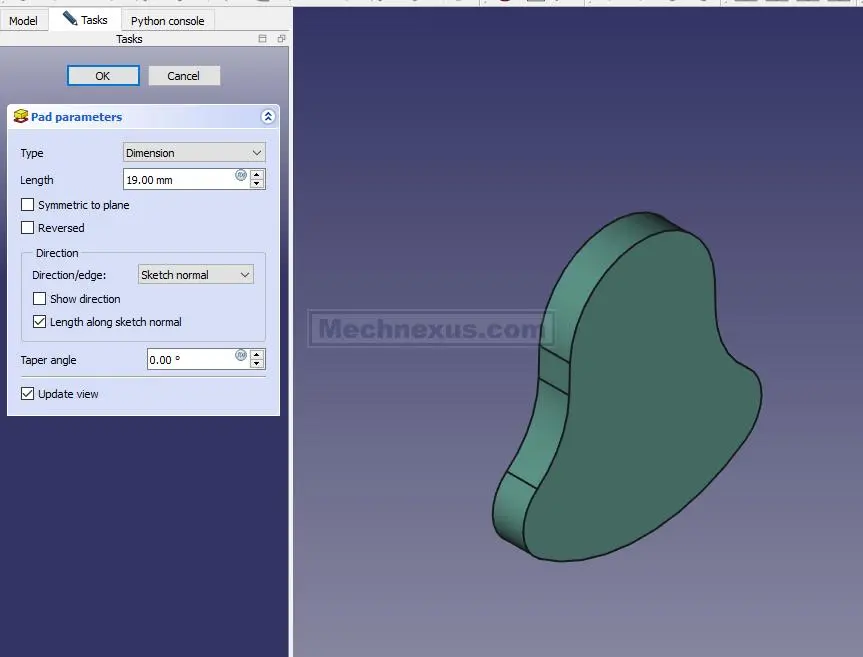Screen dimensions: 863x657
Task: Uncheck Length along sketch normal
Action: (40, 322)
